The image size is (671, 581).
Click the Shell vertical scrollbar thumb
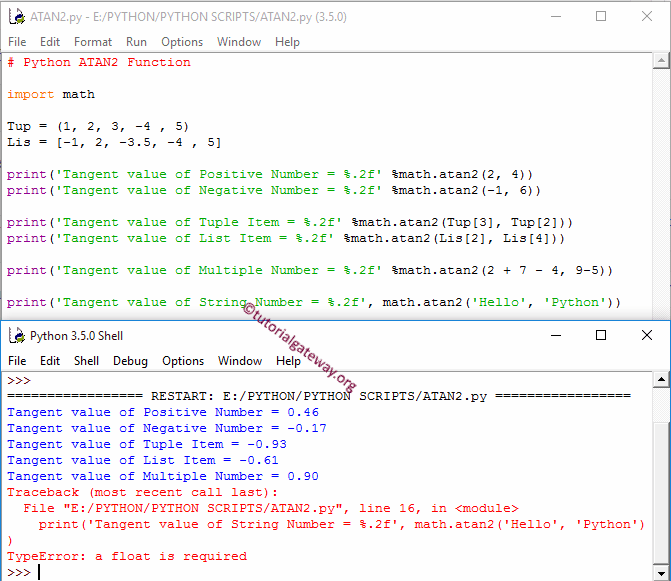[661, 493]
